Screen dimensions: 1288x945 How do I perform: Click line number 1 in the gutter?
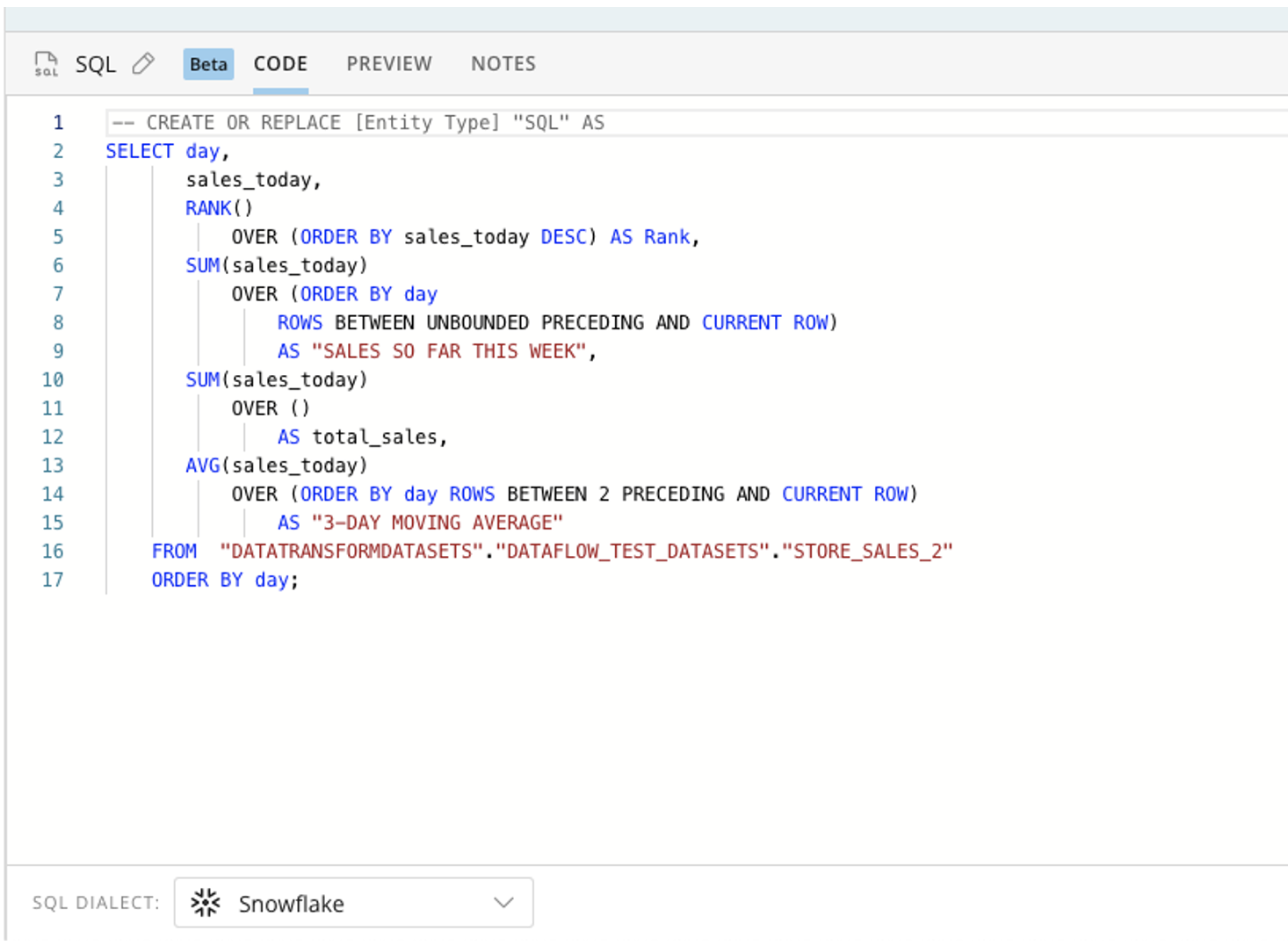pos(58,123)
